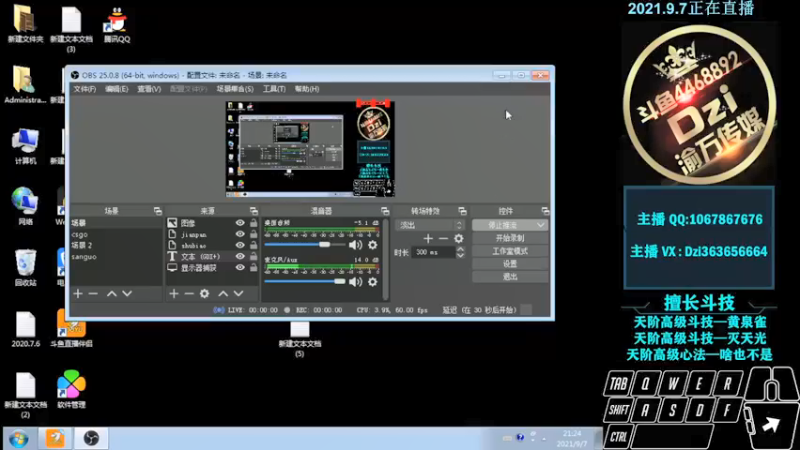Image resolution: width=800 pixels, height=450 pixels.
Task: Open 帮助(H) menu
Action: (x=307, y=89)
